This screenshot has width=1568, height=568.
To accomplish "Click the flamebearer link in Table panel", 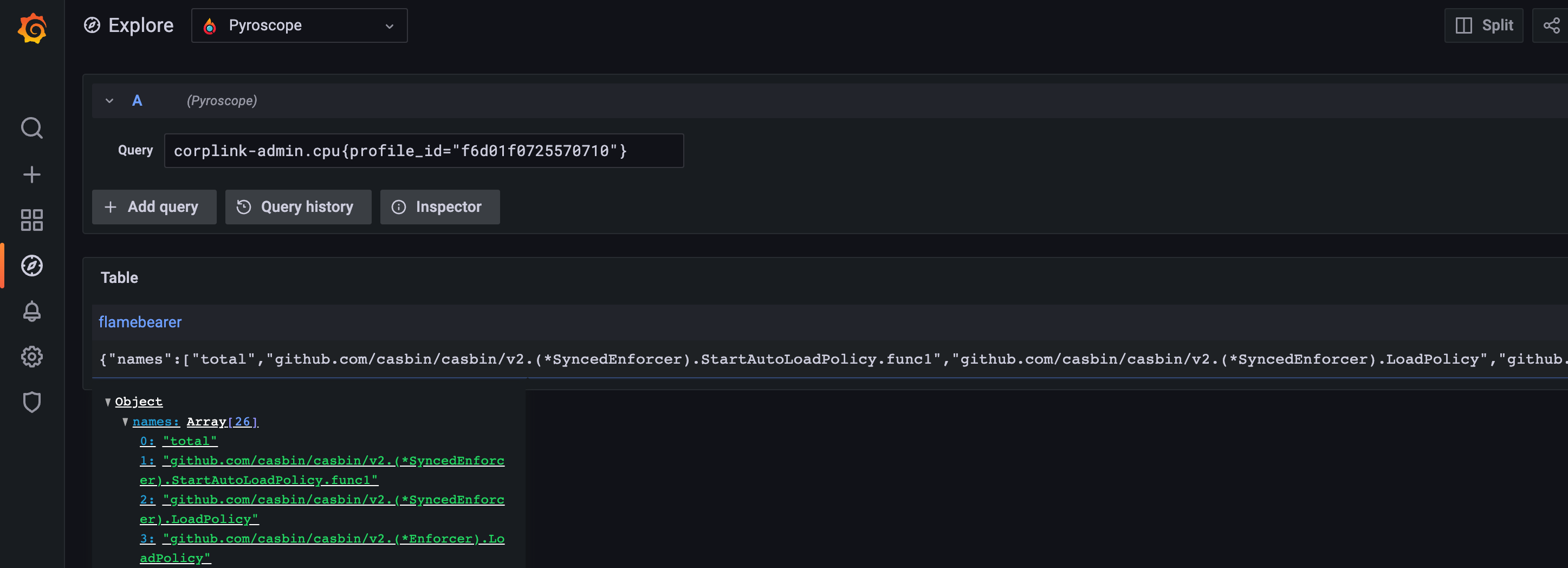I will [140, 321].
